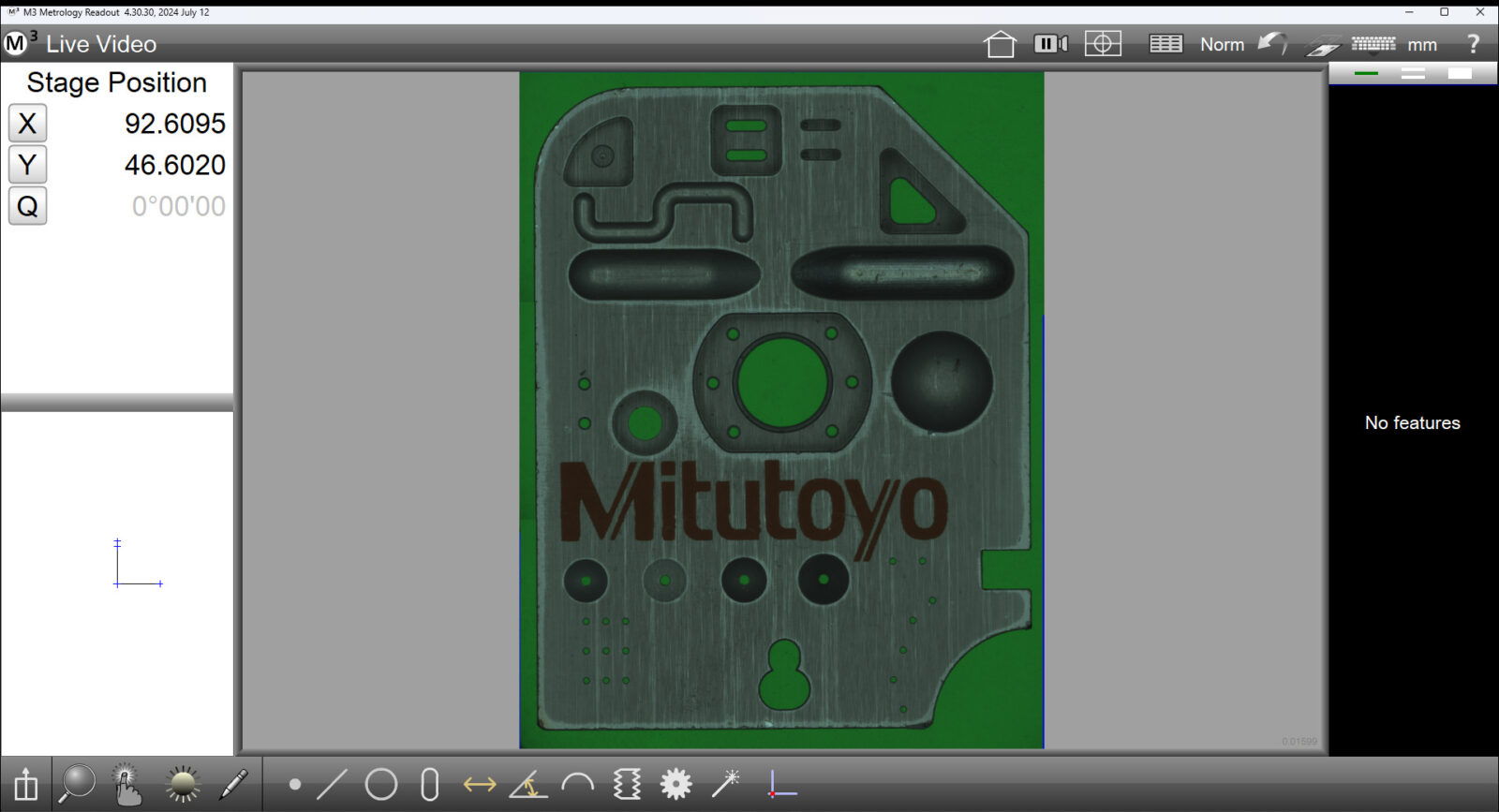Open the light control sun icon
Image resolution: width=1499 pixels, height=812 pixels.
click(x=183, y=784)
